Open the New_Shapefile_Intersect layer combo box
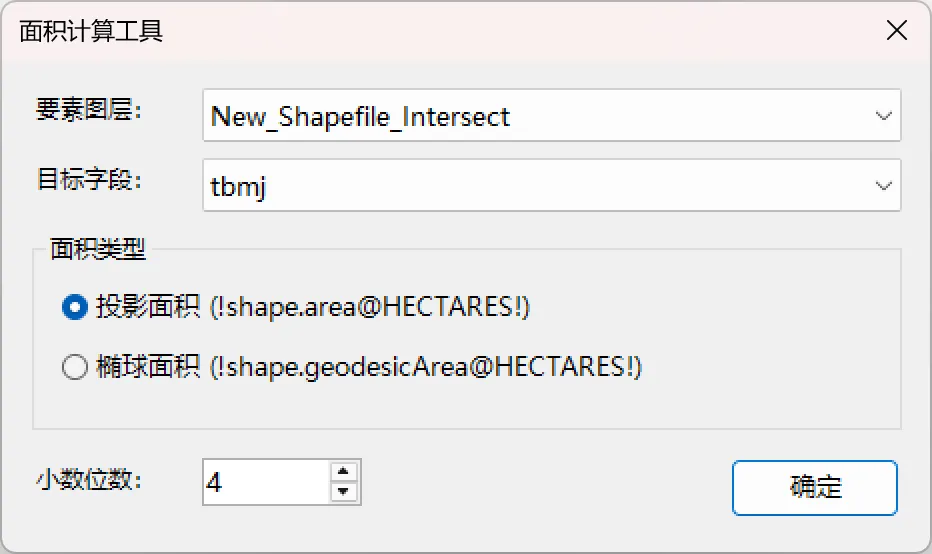This screenshot has width=932, height=554. click(552, 115)
